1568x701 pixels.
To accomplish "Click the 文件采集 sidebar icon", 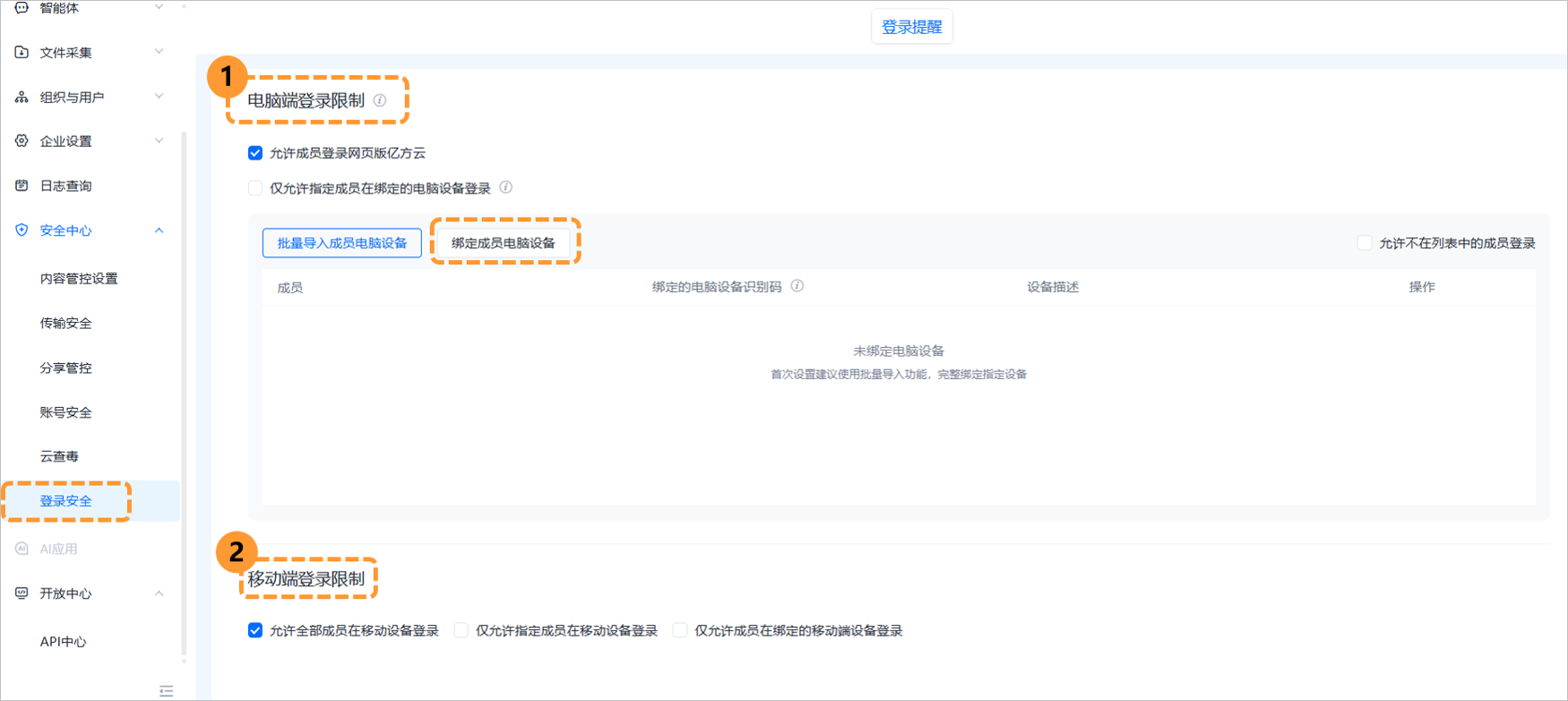I will click(x=22, y=52).
